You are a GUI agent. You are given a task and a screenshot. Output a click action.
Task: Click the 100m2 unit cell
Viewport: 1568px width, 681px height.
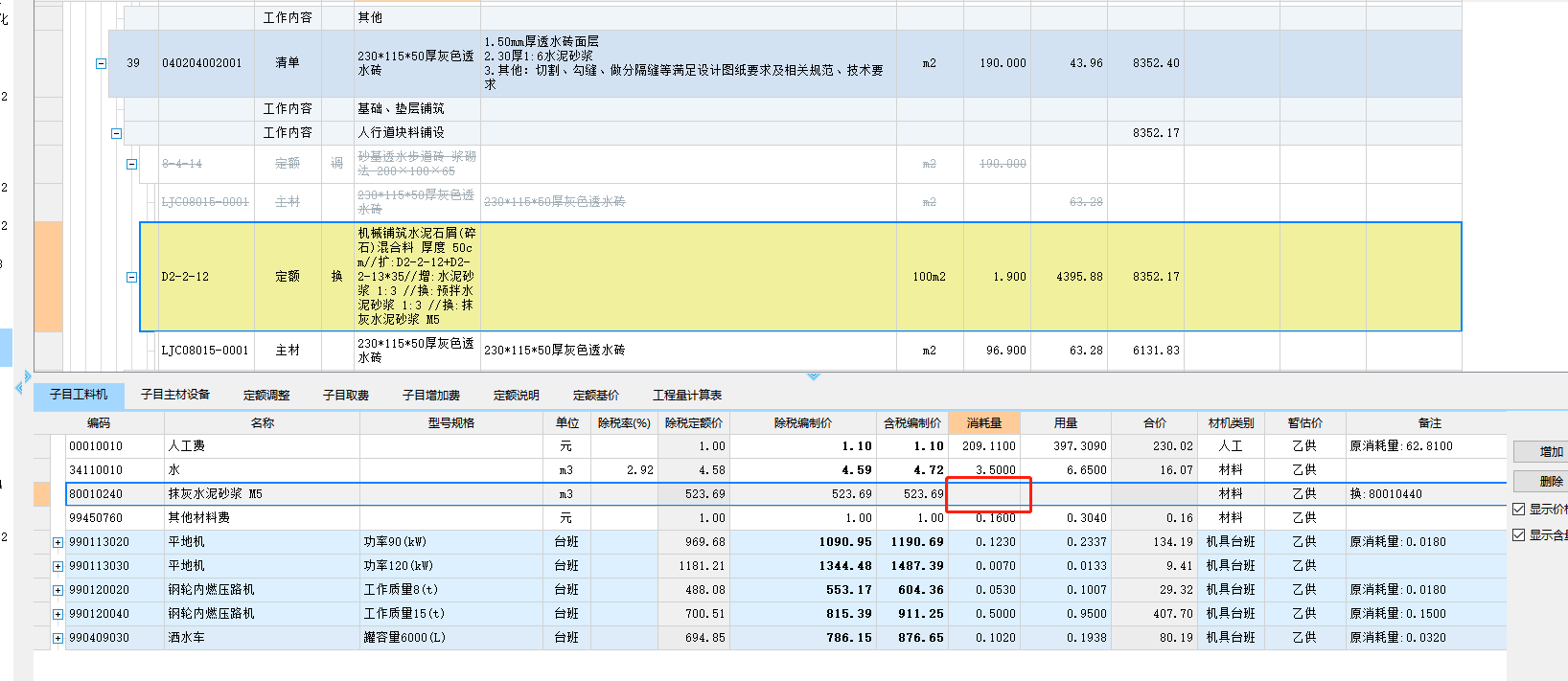[x=929, y=277]
